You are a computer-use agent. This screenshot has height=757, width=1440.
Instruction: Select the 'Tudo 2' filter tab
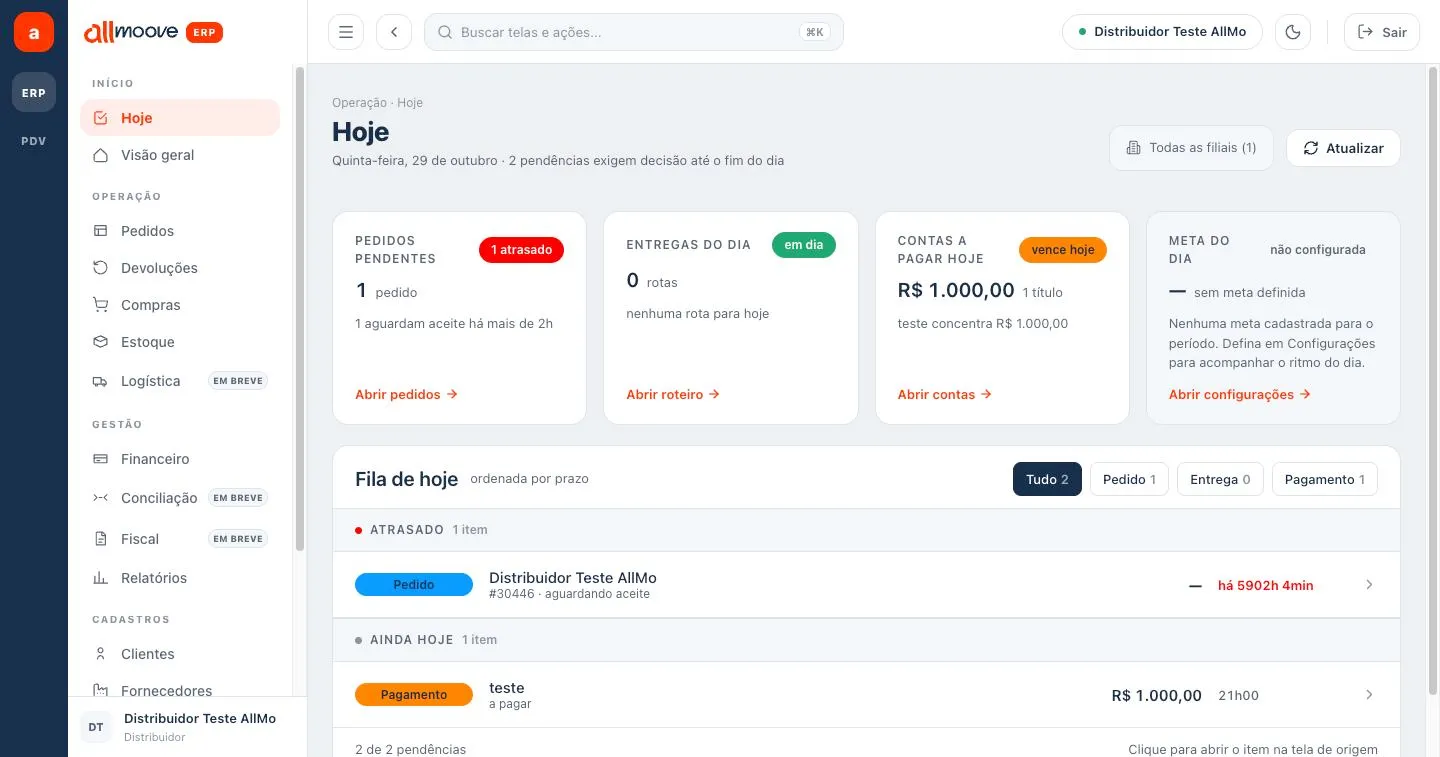point(1047,479)
